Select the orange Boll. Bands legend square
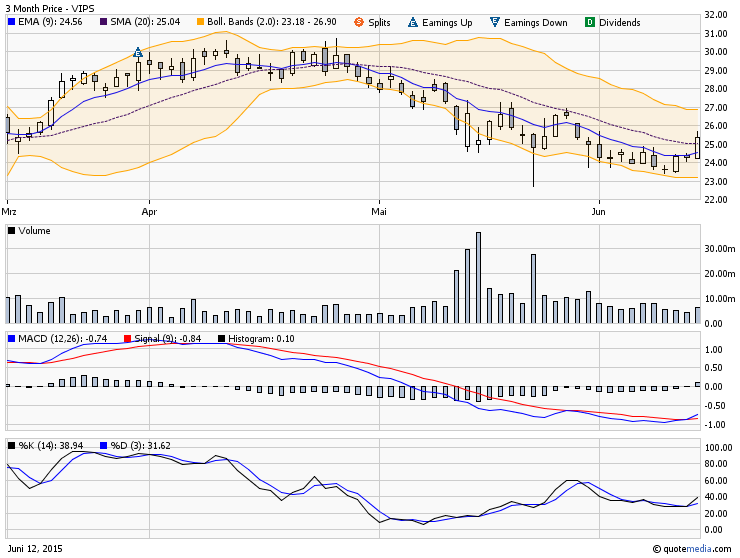The image size is (740, 558). coord(200,22)
